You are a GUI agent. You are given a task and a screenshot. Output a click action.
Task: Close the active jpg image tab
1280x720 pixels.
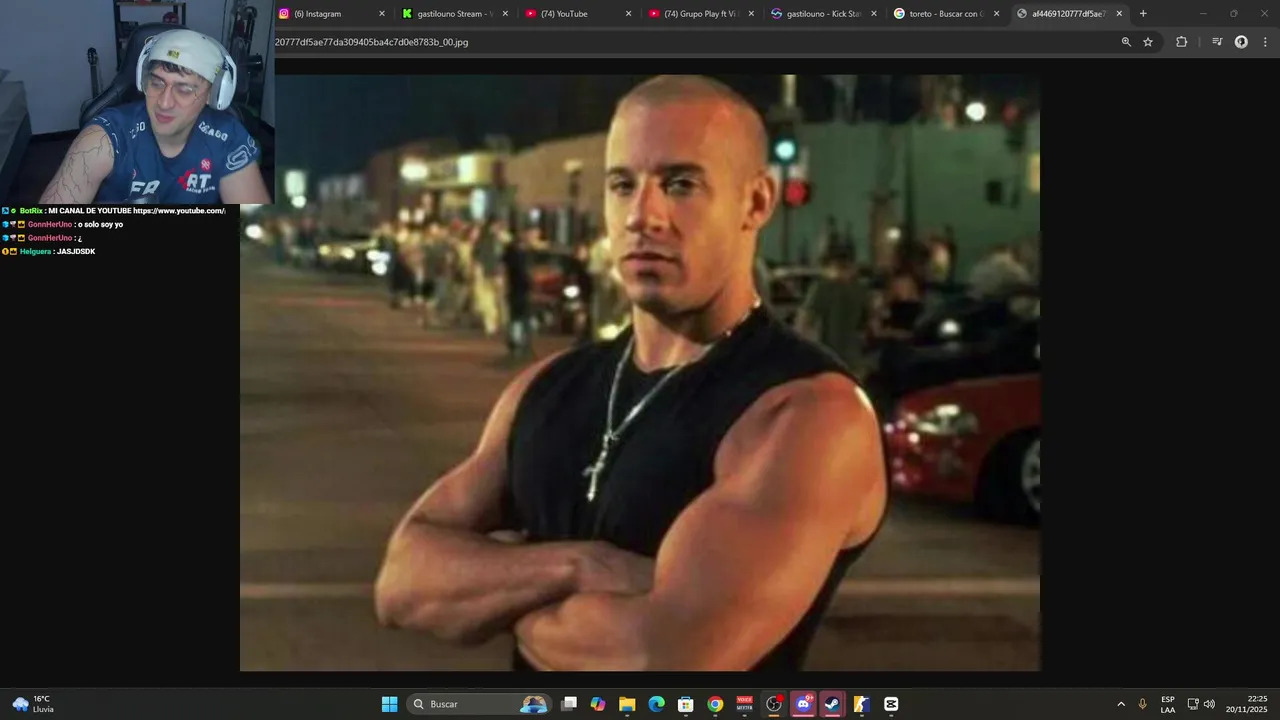[x=1119, y=14]
